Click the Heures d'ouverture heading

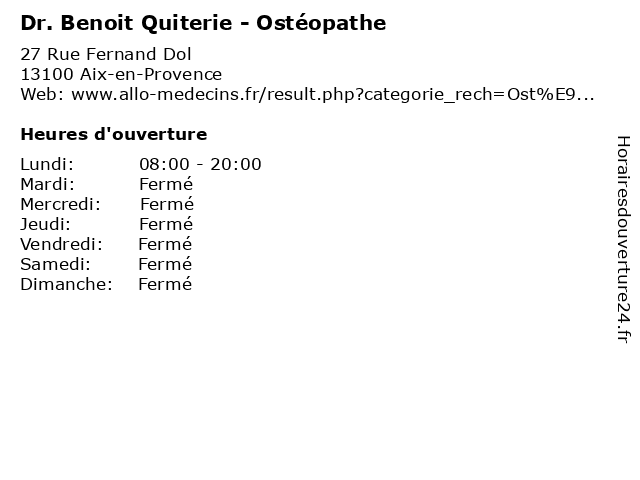coord(113,134)
